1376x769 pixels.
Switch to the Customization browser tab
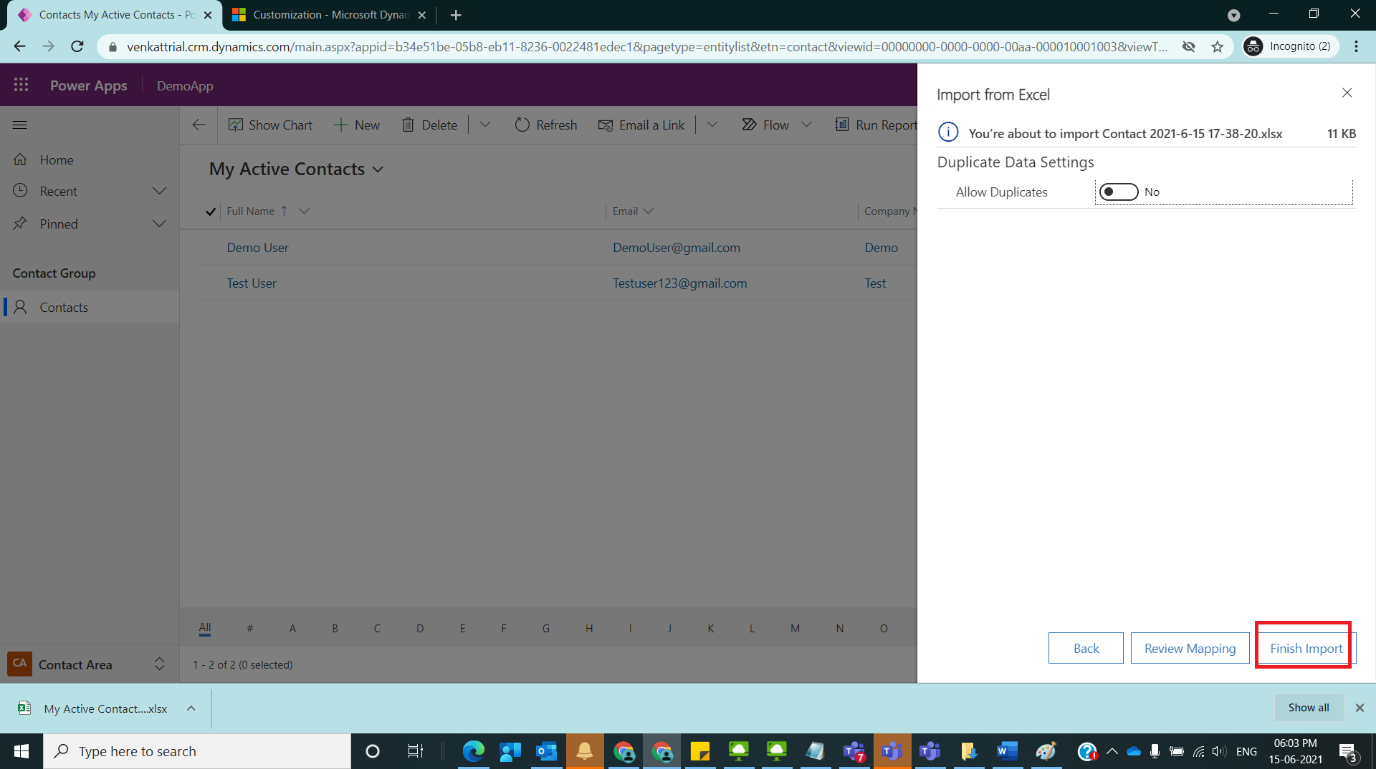[x=320, y=15]
